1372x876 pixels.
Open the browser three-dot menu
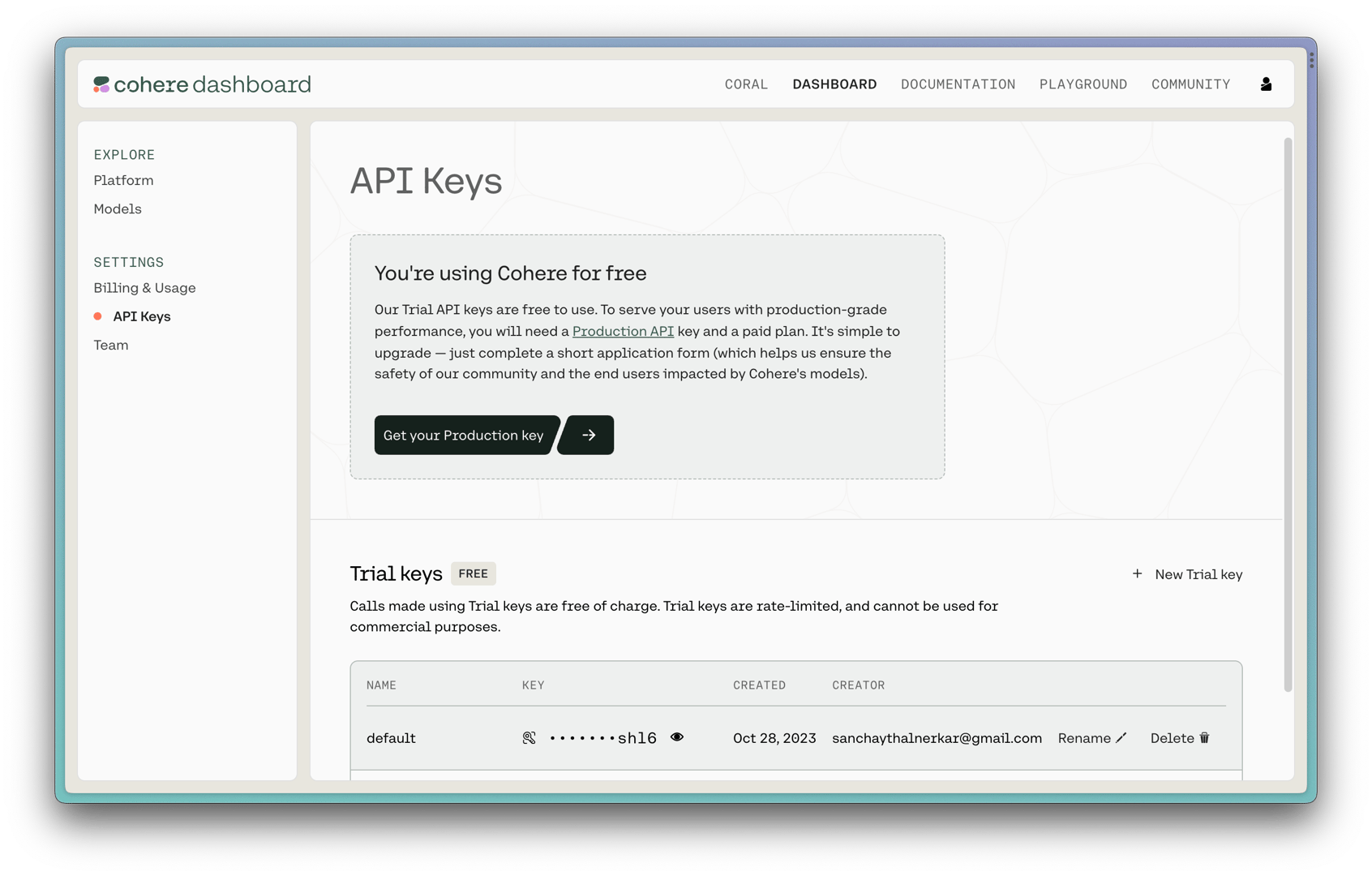pyautogui.click(x=1311, y=60)
